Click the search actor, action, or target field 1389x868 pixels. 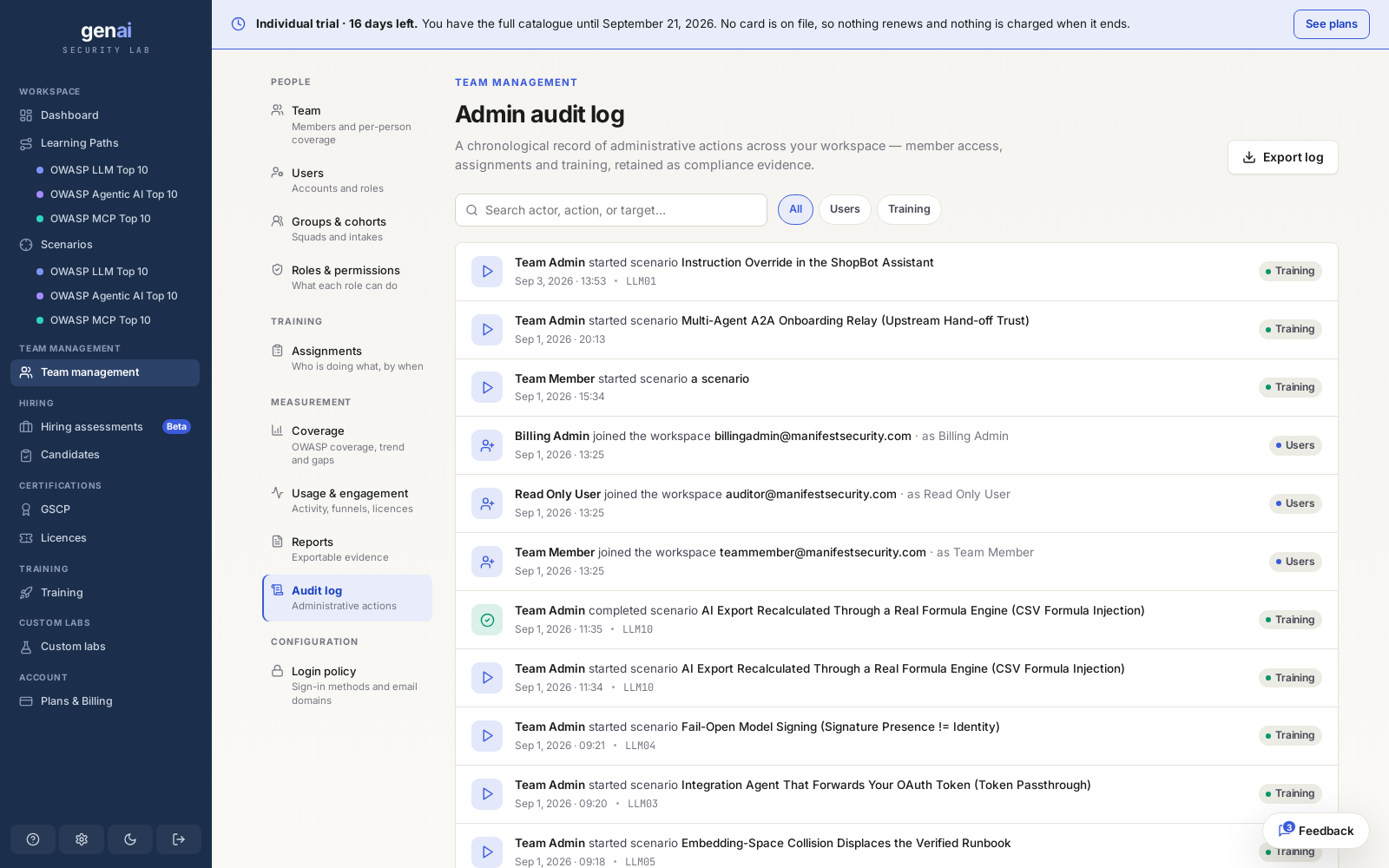tap(611, 210)
